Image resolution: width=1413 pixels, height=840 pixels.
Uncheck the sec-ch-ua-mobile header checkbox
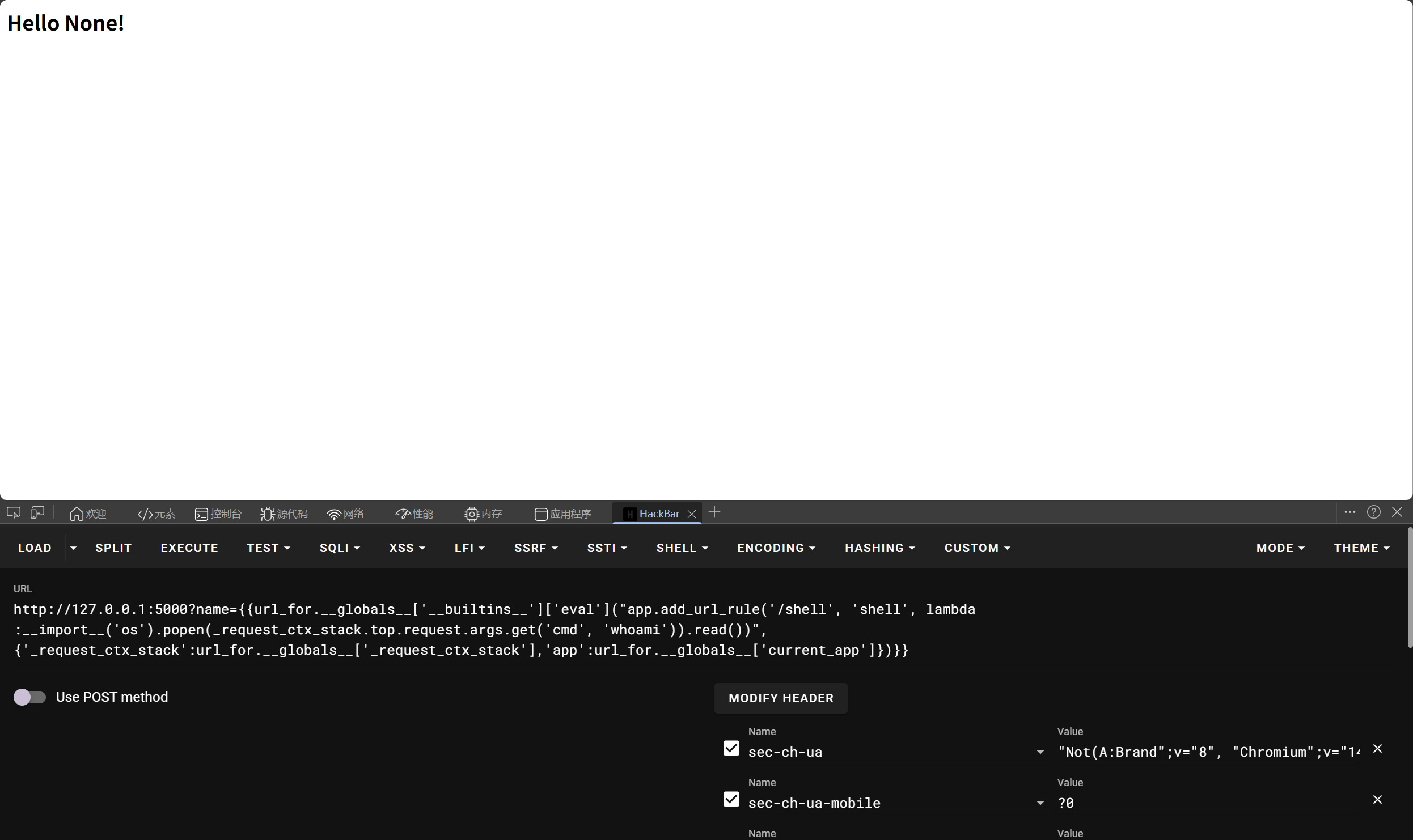[731, 799]
